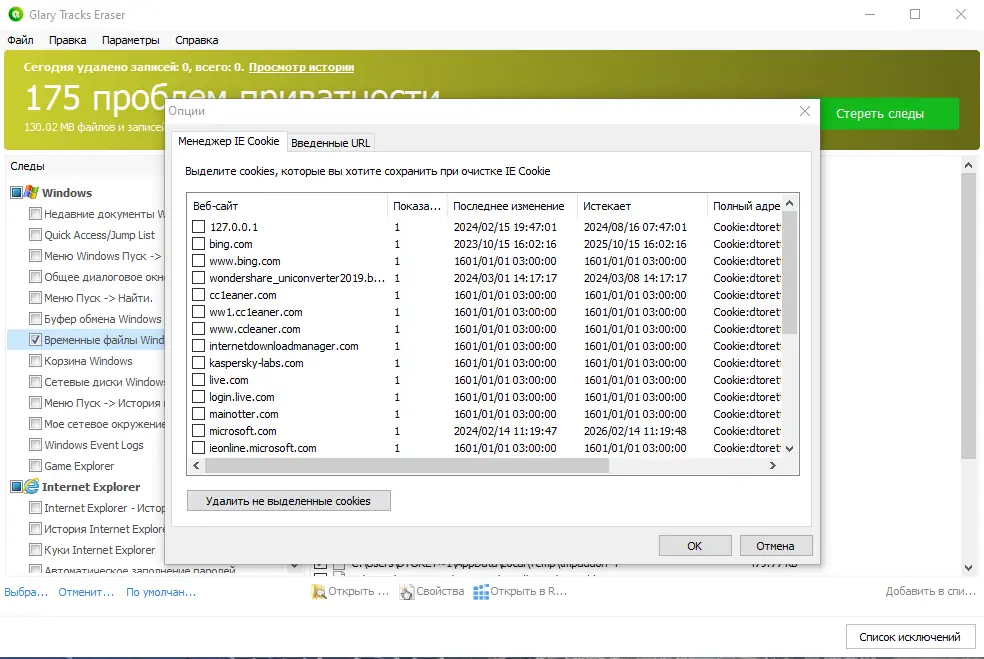This screenshot has width=984, height=659.
Task: Click the cookie list horizontal scroll-right arrow
Action: pos(773,466)
